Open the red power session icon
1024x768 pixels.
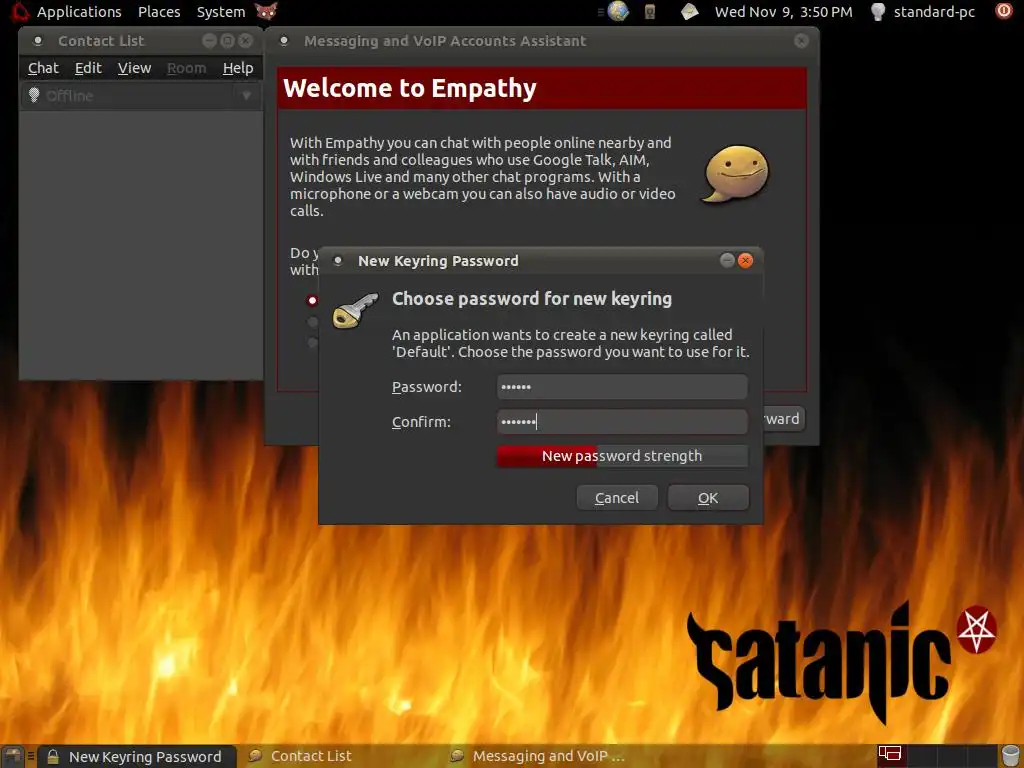pos(1004,10)
